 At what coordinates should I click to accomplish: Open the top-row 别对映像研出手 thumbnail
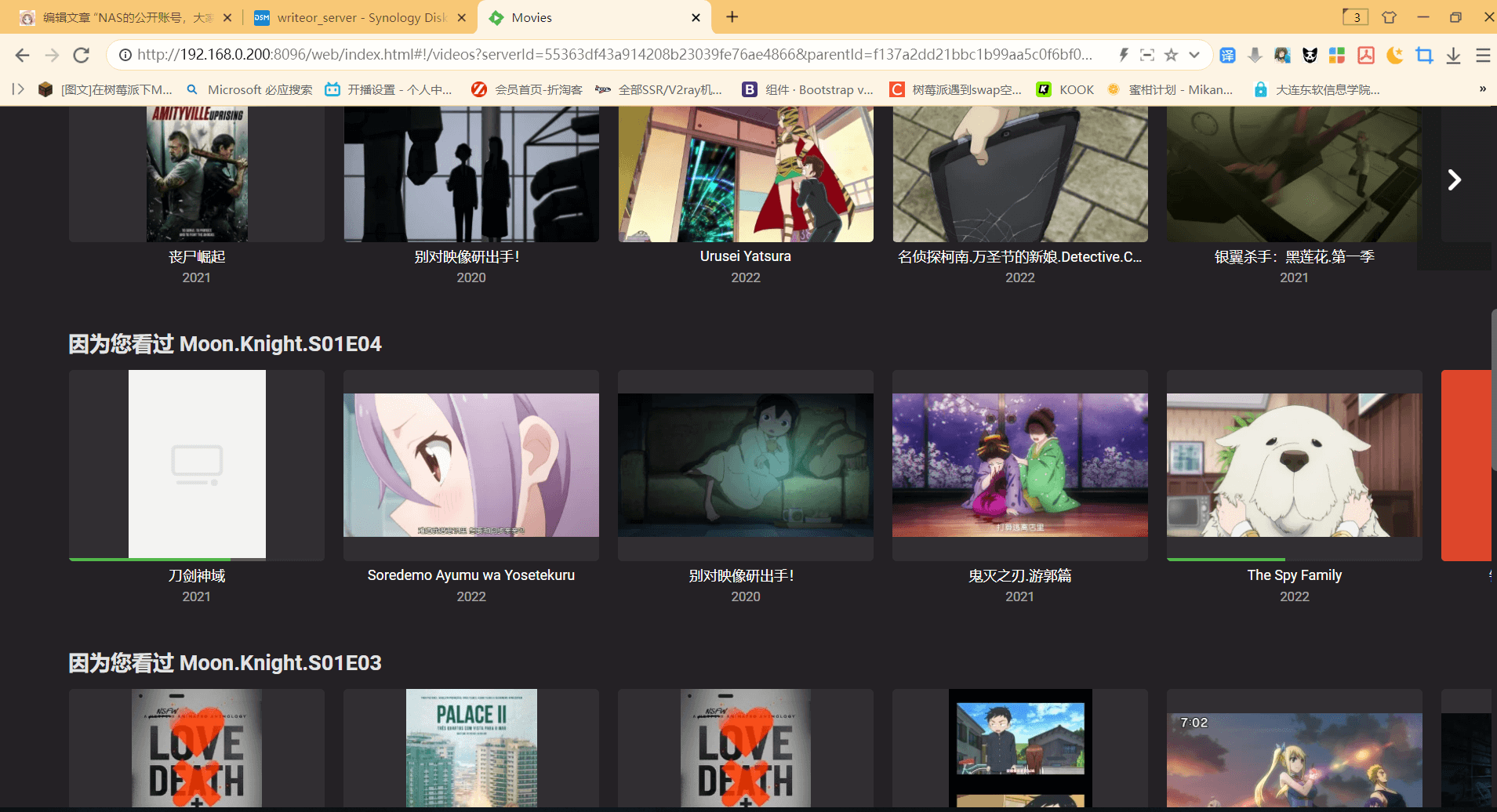click(471, 174)
